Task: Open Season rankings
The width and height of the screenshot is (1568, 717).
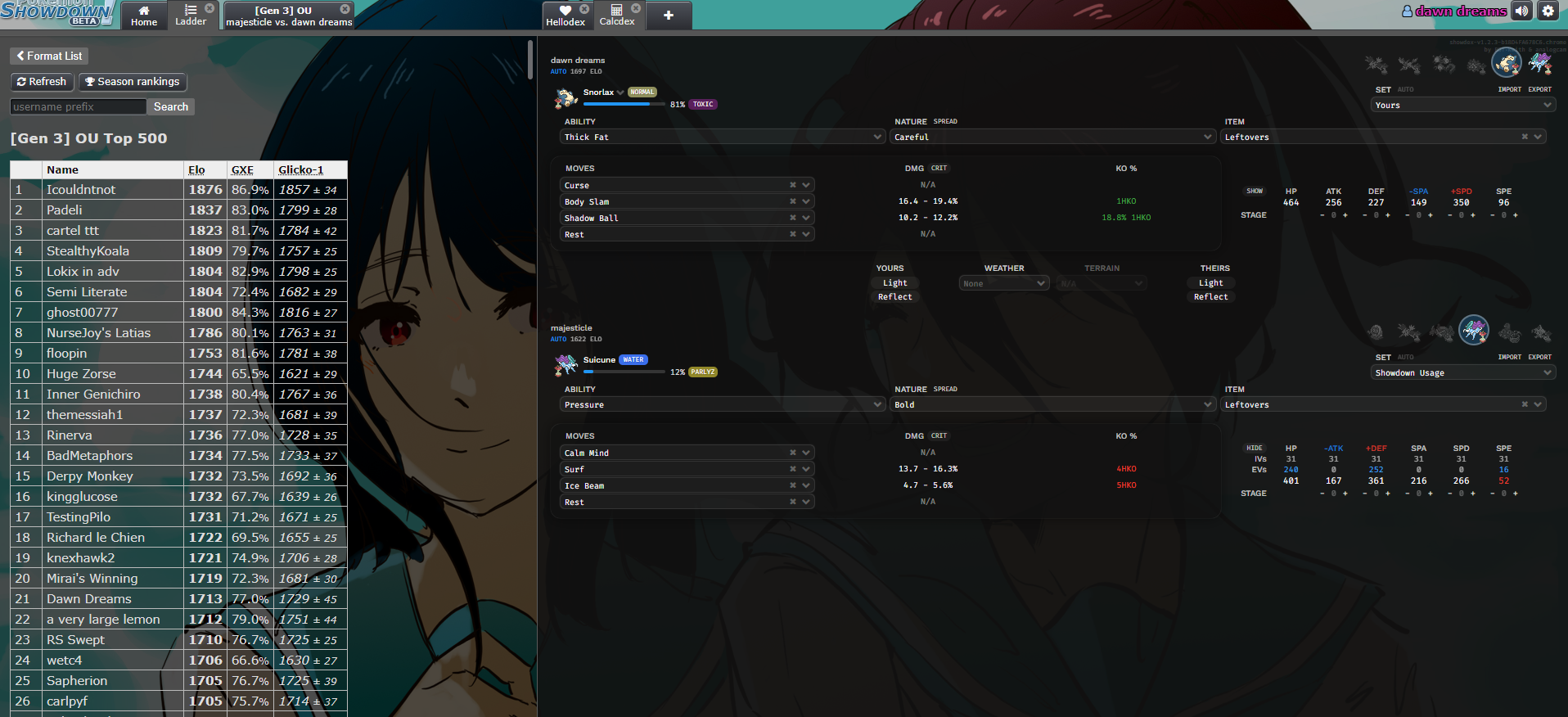Action: (133, 81)
